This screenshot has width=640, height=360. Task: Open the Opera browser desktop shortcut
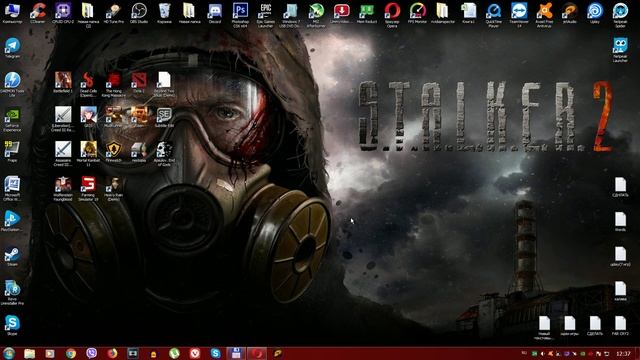pyautogui.click(x=392, y=15)
